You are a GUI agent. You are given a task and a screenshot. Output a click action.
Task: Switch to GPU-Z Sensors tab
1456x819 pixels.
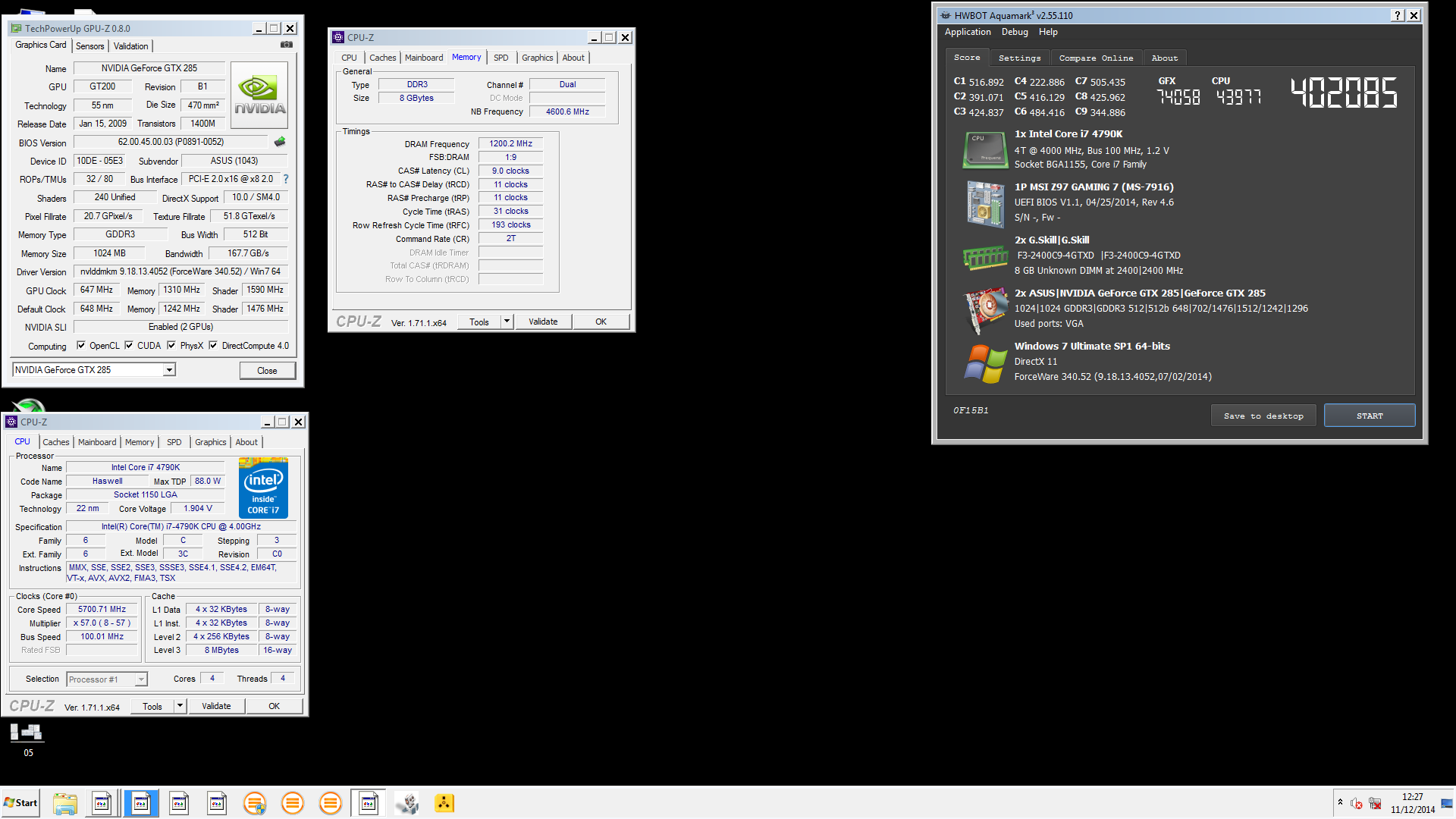click(89, 46)
